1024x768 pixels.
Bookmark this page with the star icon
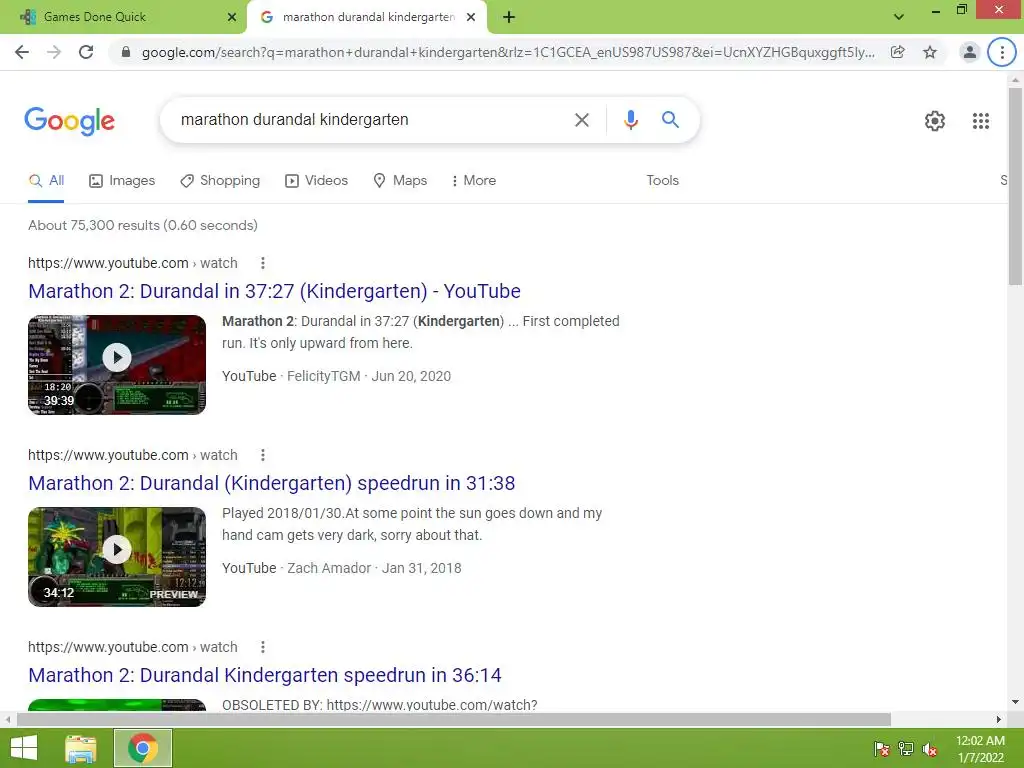(930, 52)
